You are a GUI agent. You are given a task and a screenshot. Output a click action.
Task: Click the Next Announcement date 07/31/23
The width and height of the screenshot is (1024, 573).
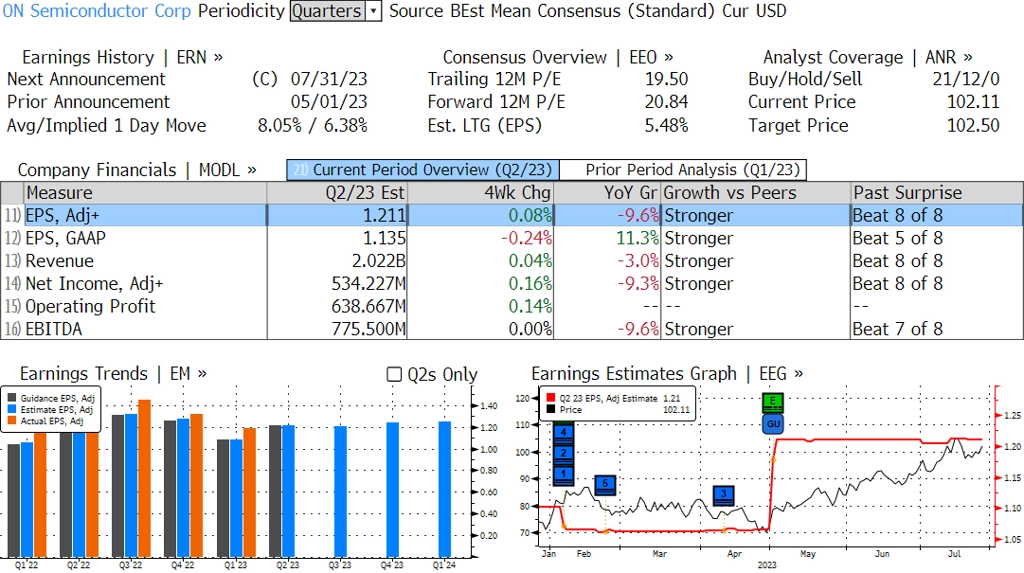[x=328, y=79]
